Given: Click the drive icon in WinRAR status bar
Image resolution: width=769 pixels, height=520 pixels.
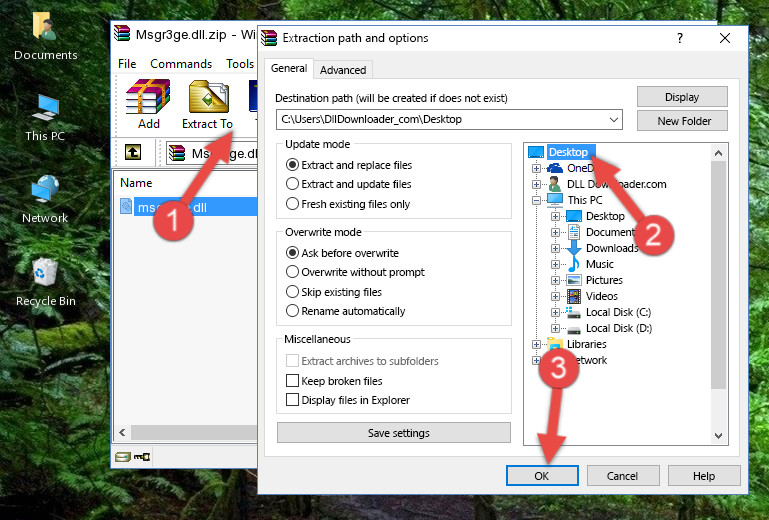Looking at the screenshot, I should coord(123,457).
